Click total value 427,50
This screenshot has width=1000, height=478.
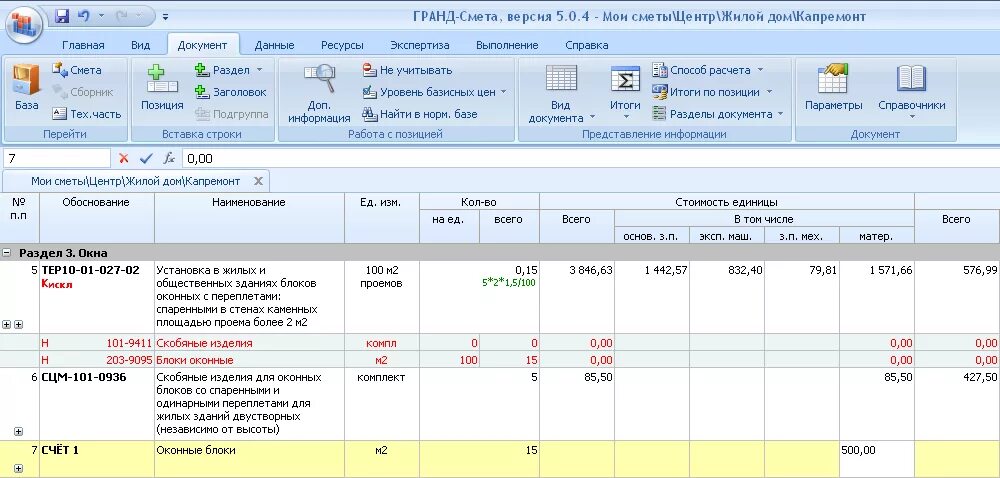pos(980,377)
